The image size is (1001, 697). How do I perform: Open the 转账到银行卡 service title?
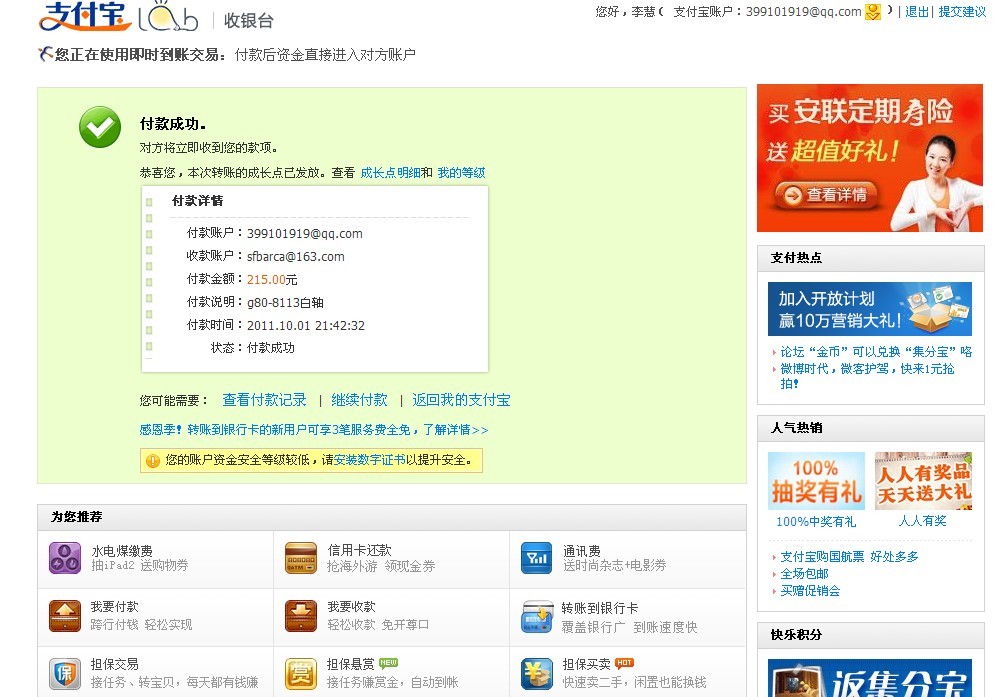[x=599, y=608]
